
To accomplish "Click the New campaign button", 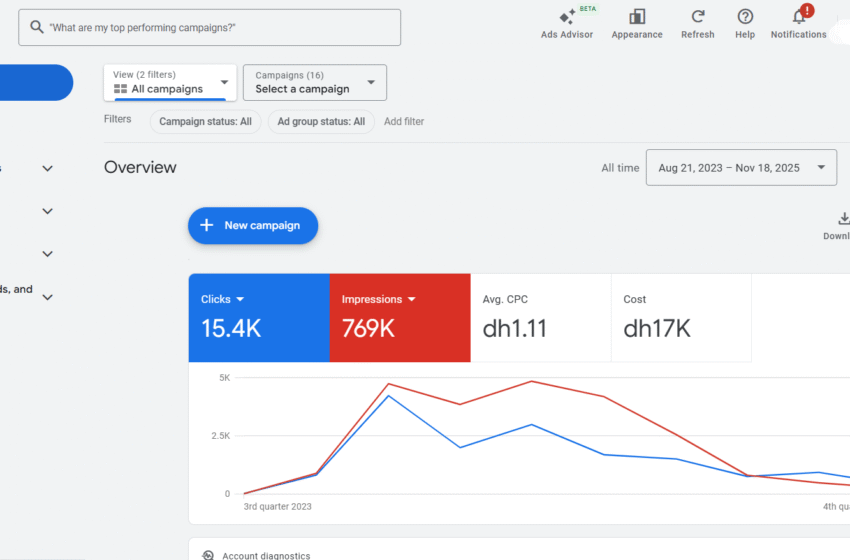I will pyautogui.click(x=252, y=226).
